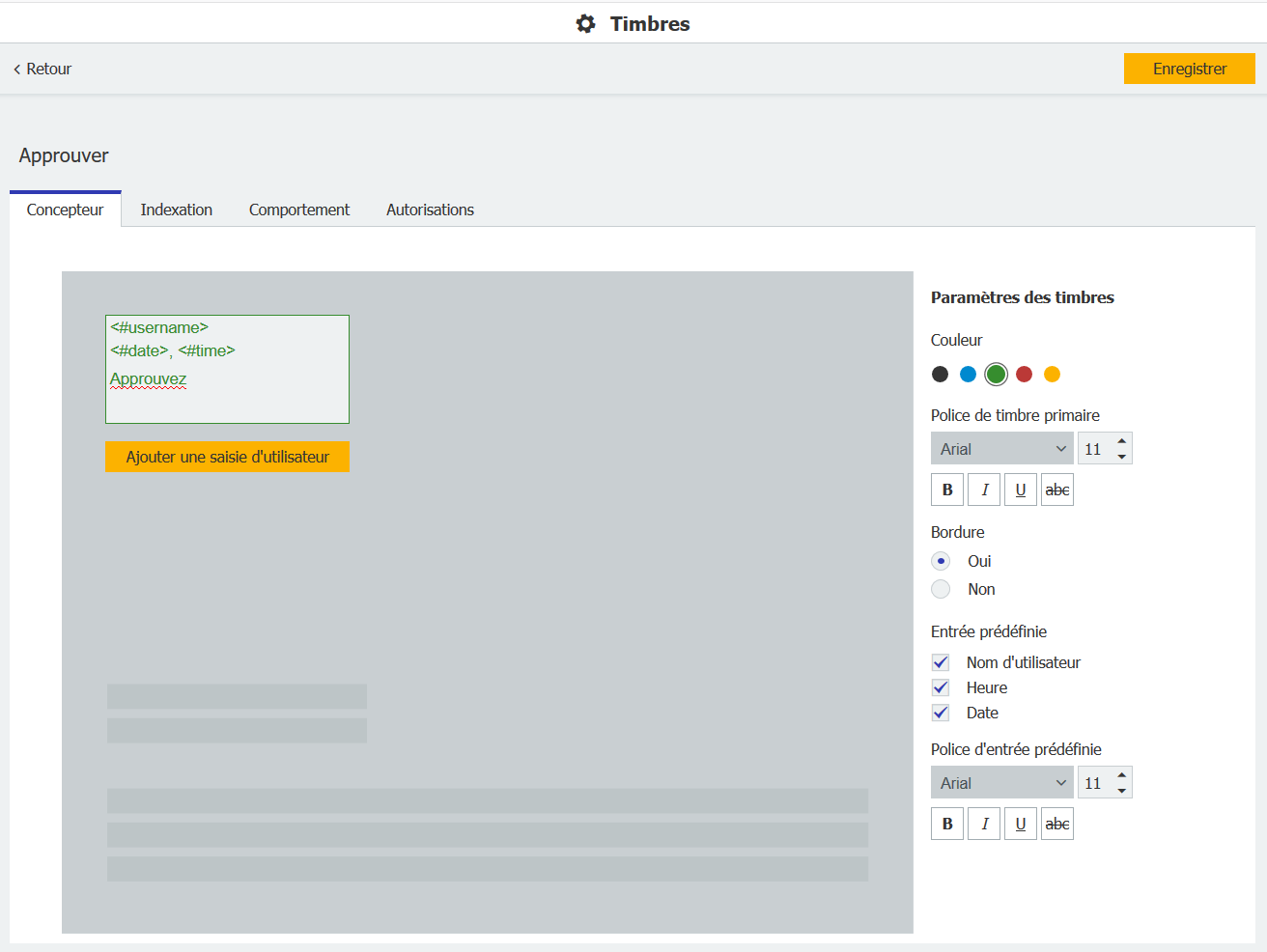1267x952 pixels.
Task: Toggle italic for primary stamp font
Action: tap(984, 490)
